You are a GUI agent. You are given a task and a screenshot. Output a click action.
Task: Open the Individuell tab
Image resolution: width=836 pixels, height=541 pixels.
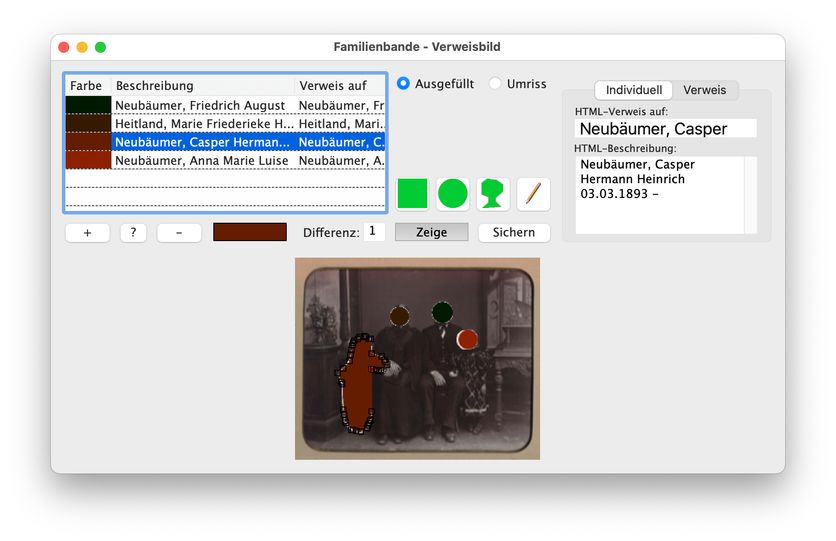(633, 90)
